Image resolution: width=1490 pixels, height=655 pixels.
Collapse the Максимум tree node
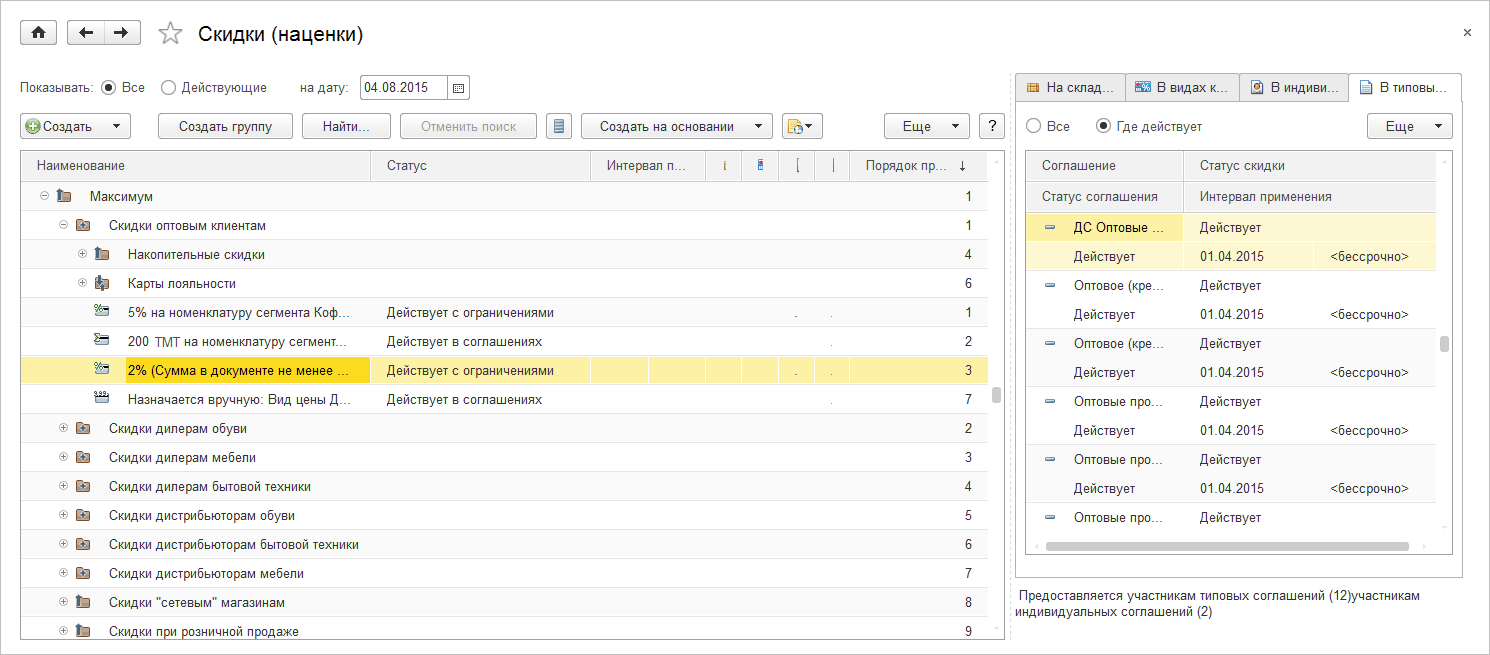click(x=44, y=196)
